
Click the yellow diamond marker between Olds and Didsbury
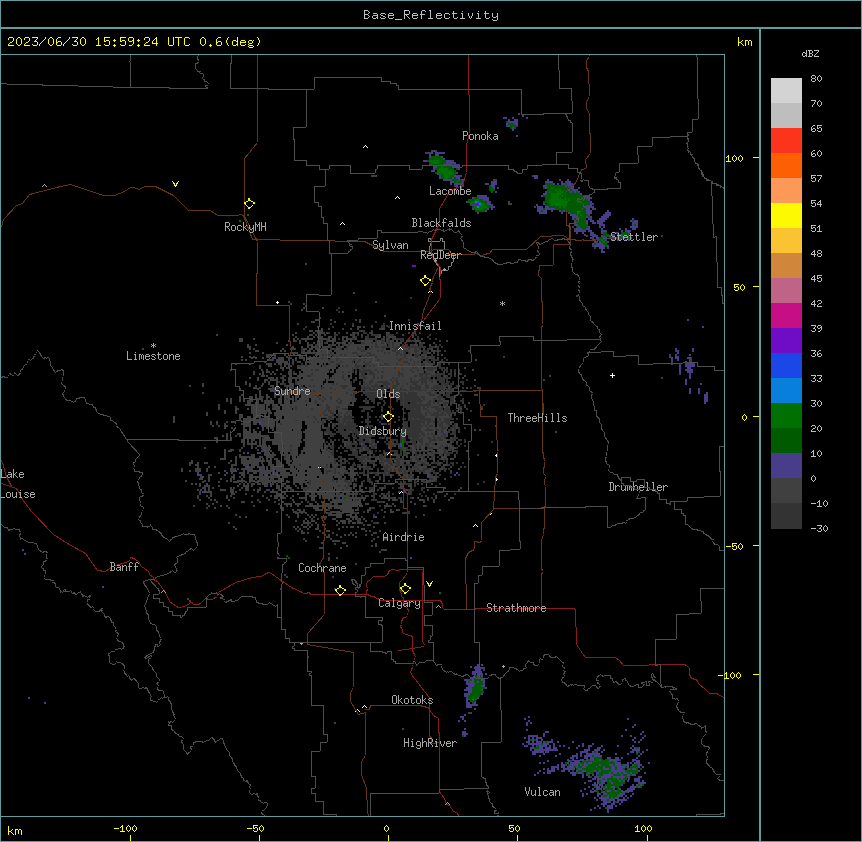(388, 417)
